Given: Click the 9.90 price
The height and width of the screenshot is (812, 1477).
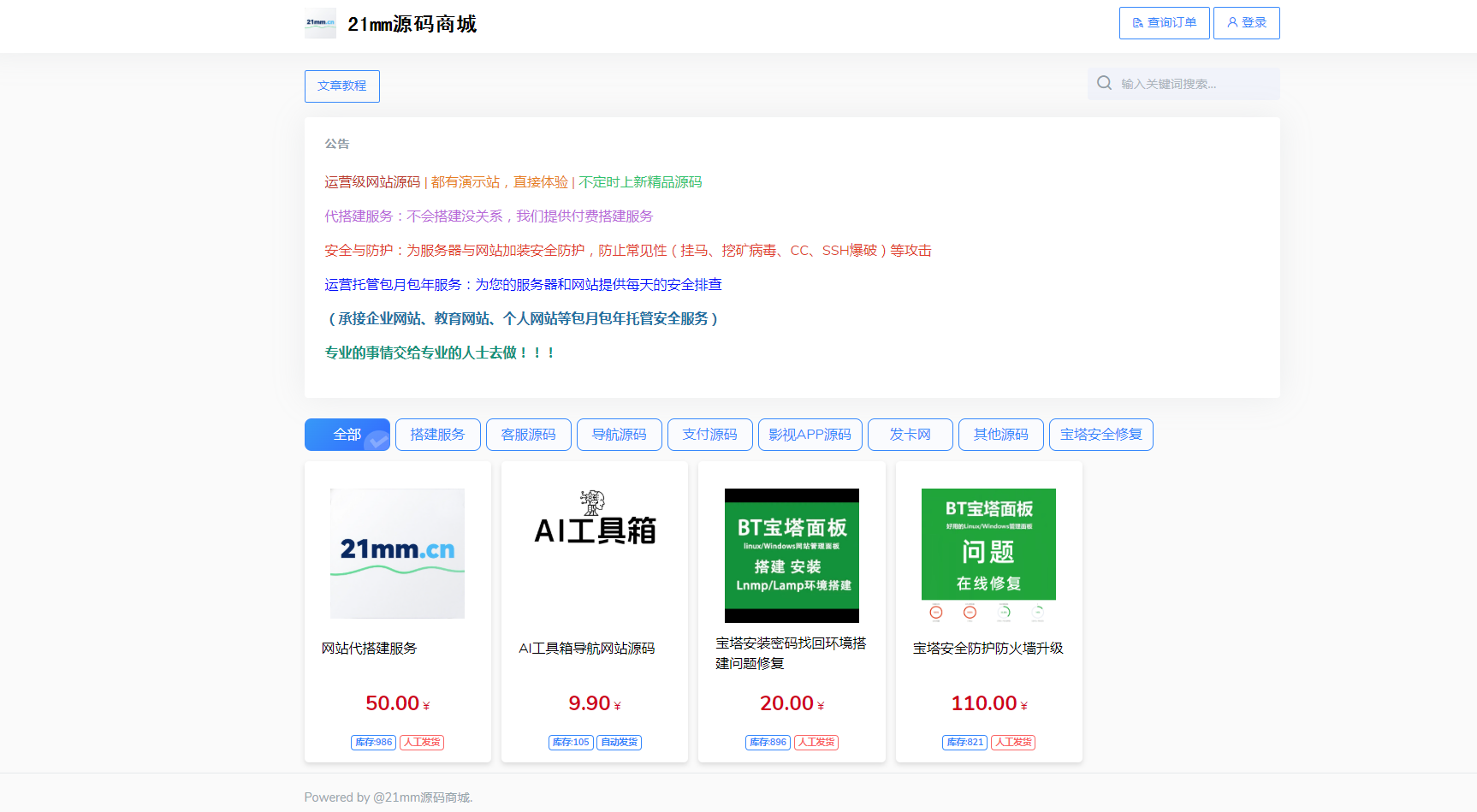Looking at the screenshot, I should pyautogui.click(x=595, y=703).
